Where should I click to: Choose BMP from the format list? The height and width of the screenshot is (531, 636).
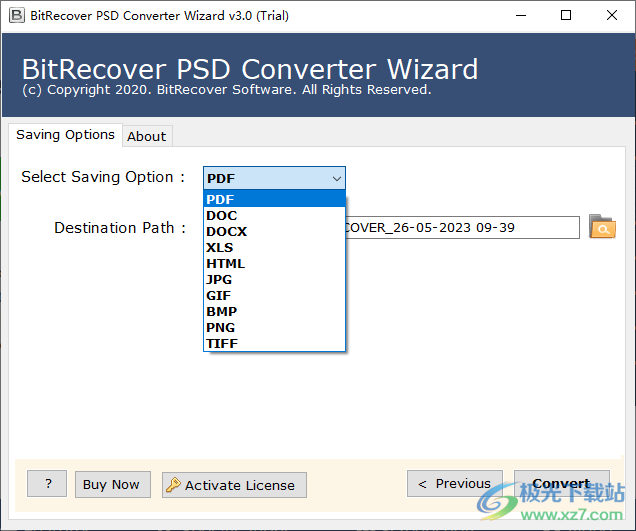tap(274, 312)
